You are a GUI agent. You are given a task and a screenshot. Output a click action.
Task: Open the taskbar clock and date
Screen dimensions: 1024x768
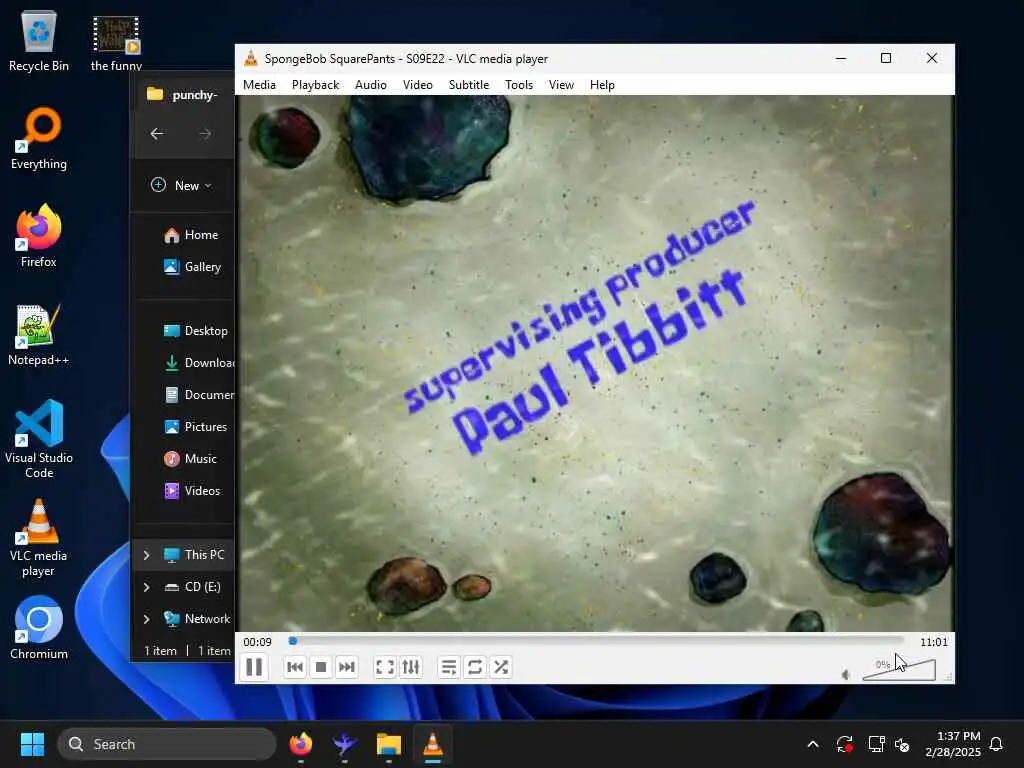point(953,744)
